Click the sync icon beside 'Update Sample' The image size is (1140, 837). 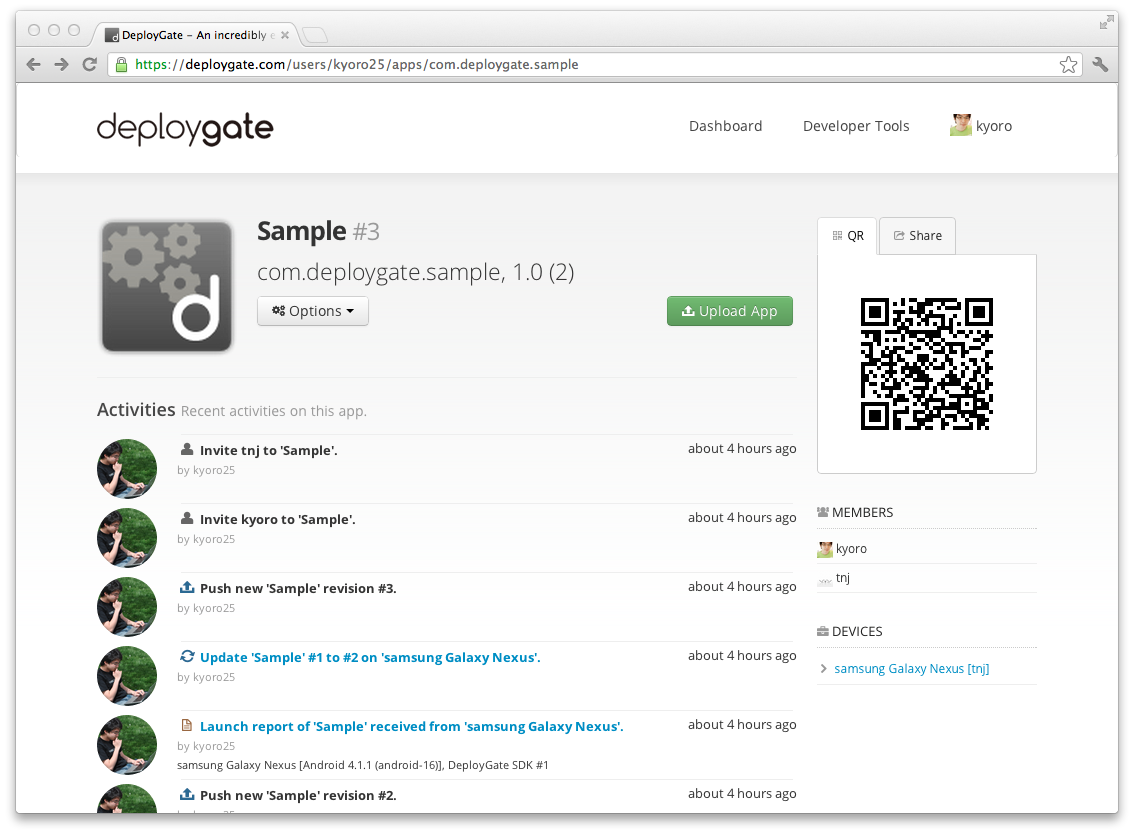(187, 656)
